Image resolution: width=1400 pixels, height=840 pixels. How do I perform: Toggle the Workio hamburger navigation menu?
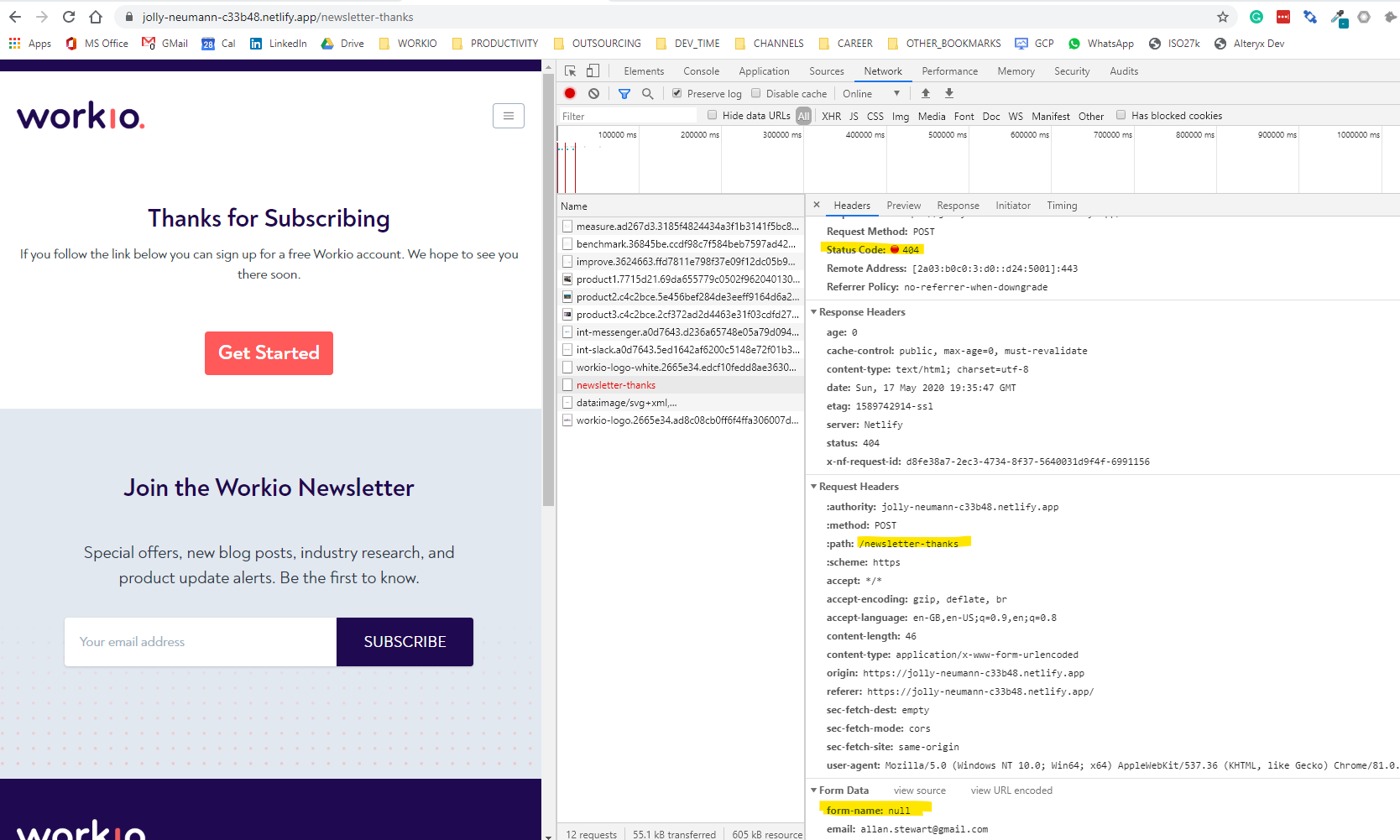pyautogui.click(x=509, y=116)
